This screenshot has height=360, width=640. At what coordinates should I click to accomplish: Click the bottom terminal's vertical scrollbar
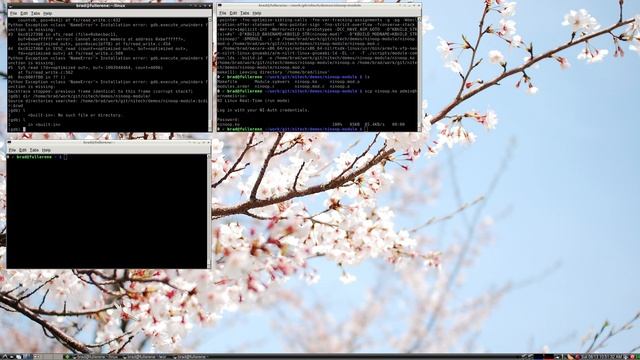pos(209,211)
